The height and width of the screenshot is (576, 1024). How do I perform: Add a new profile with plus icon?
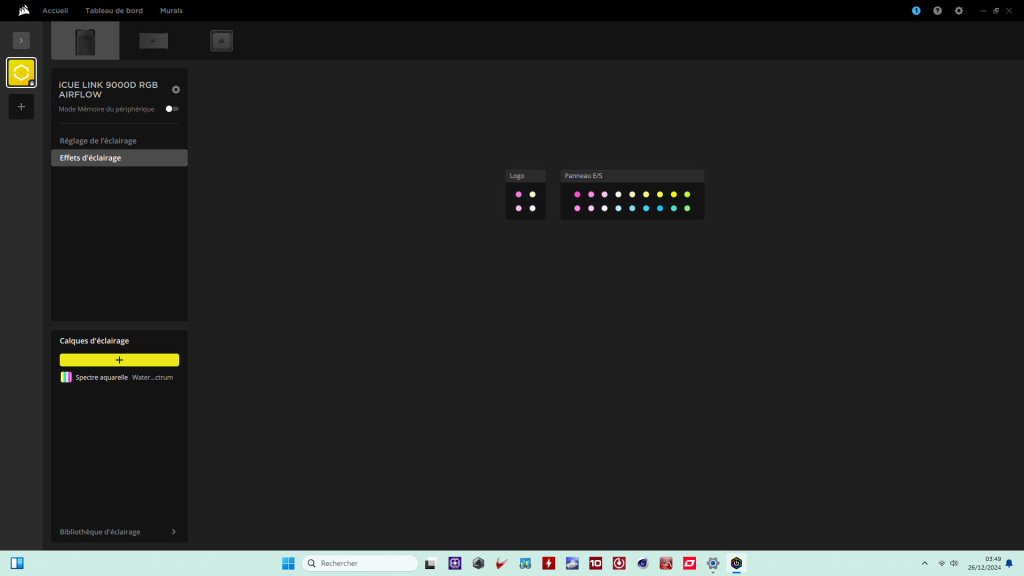click(x=21, y=107)
